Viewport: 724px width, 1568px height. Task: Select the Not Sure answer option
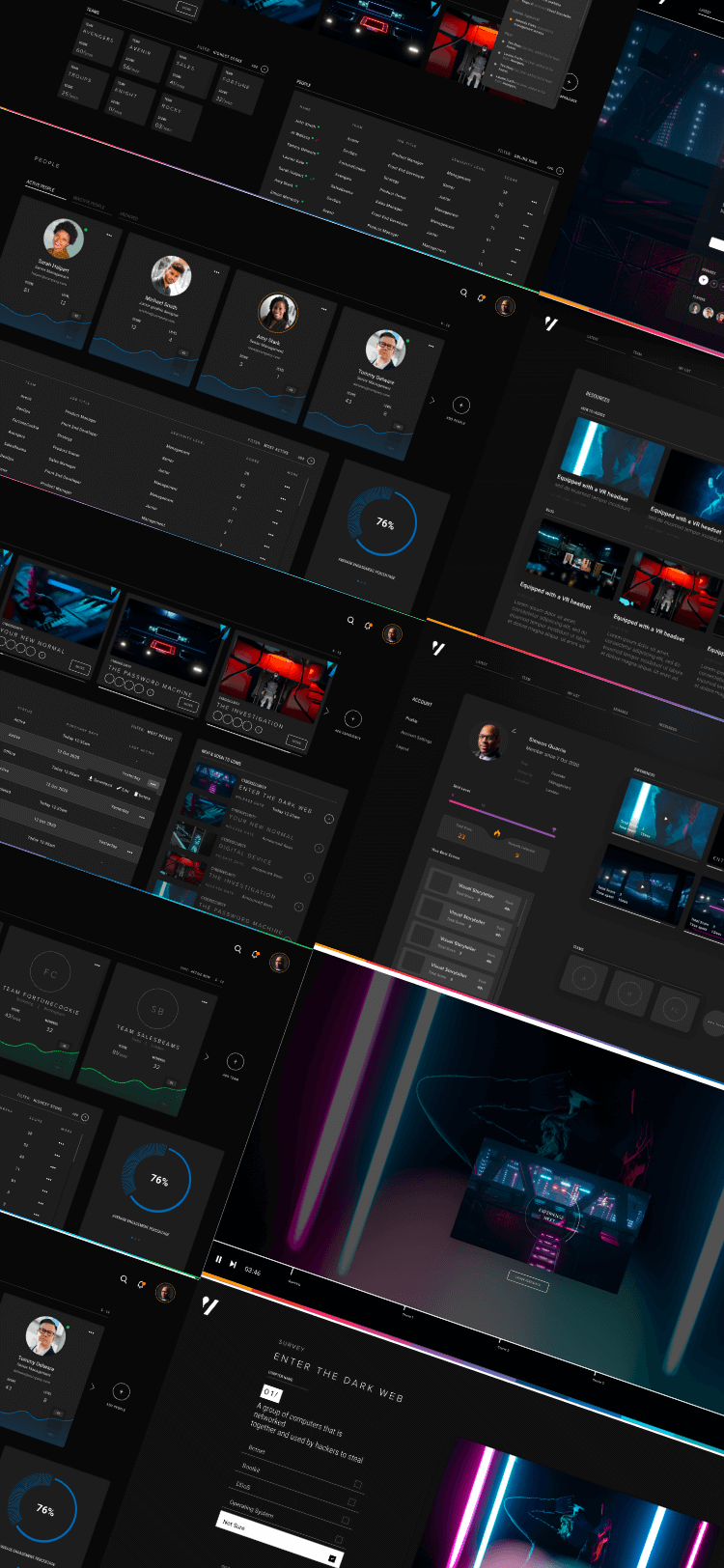[278, 1535]
